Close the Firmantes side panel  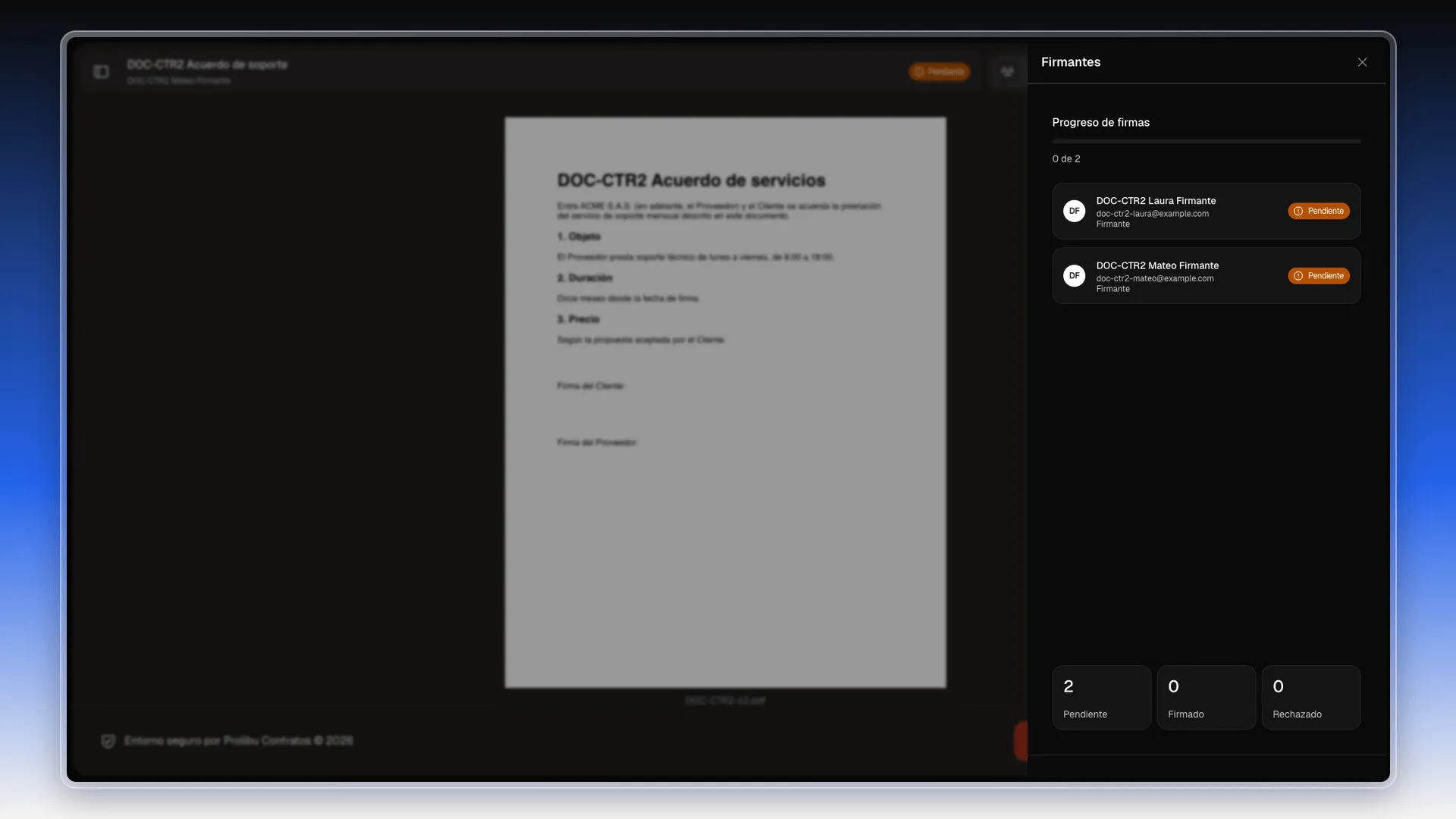pos(1362,62)
